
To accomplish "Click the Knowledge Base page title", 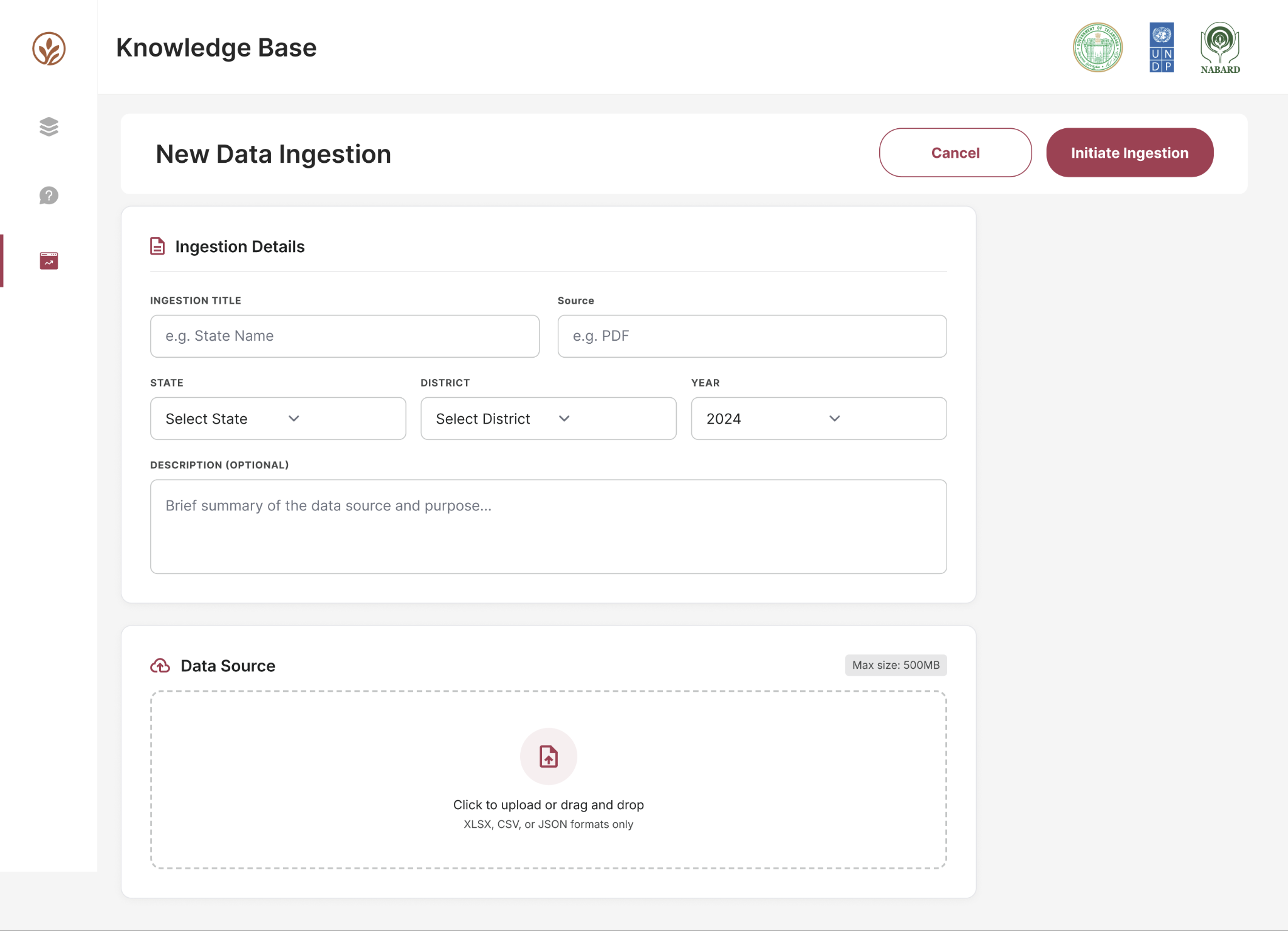I will coord(216,48).
